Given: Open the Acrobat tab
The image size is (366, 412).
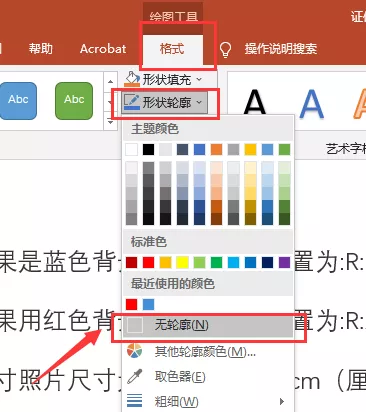Looking at the screenshot, I should pyautogui.click(x=103, y=49).
